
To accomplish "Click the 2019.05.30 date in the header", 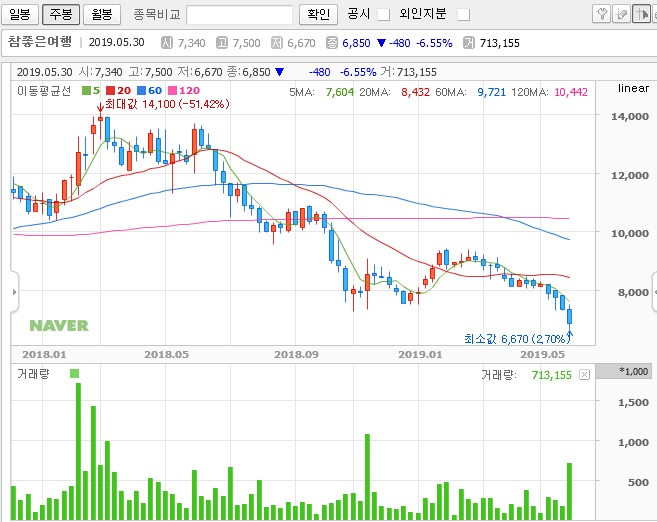I will [x=116, y=42].
